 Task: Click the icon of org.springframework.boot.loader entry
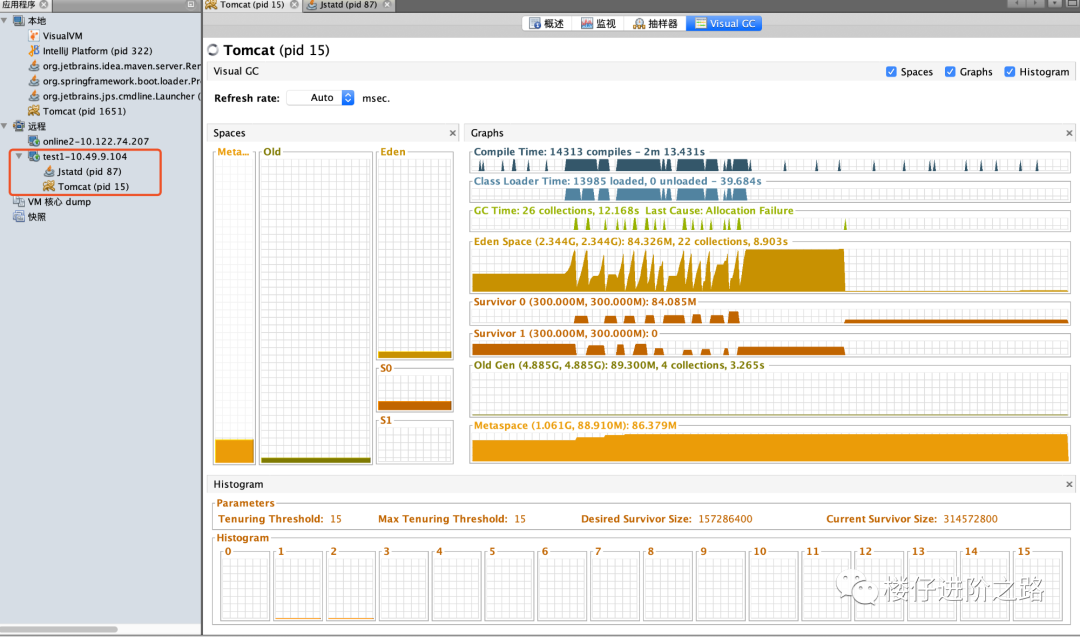pos(34,81)
